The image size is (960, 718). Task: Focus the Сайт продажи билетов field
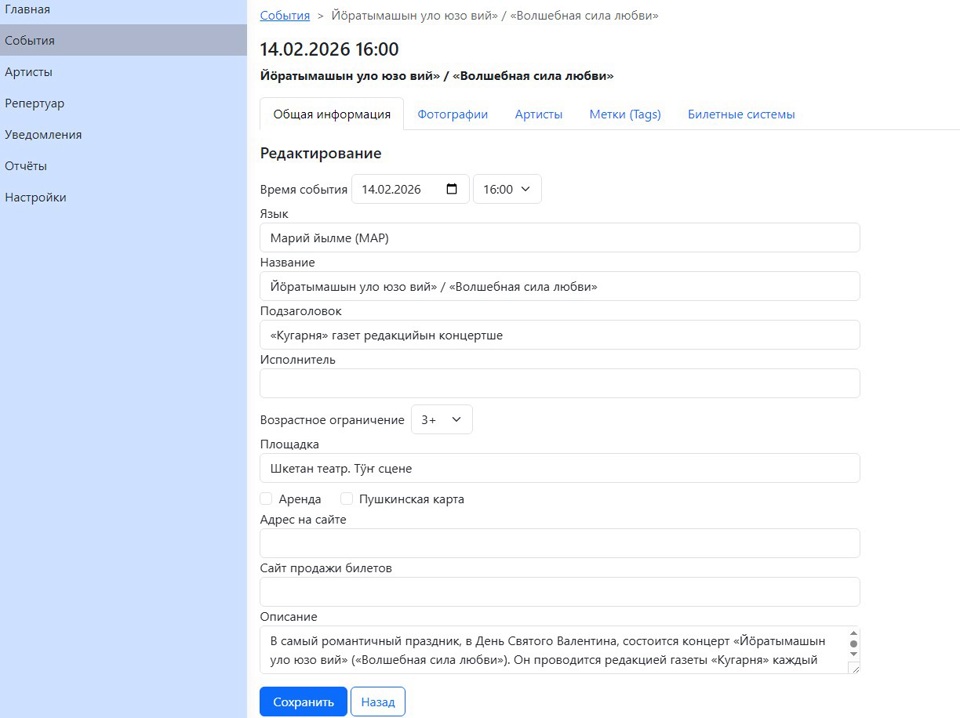pos(559,592)
